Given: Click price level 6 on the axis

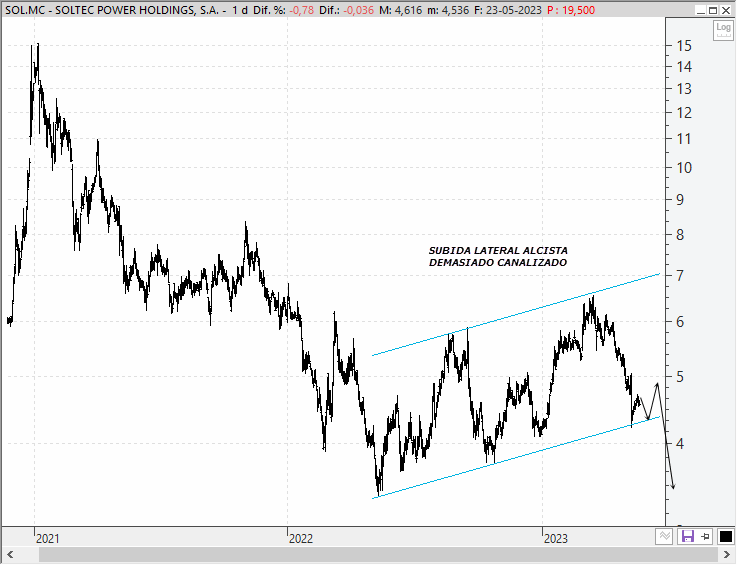Looking at the screenshot, I should coord(680,322).
